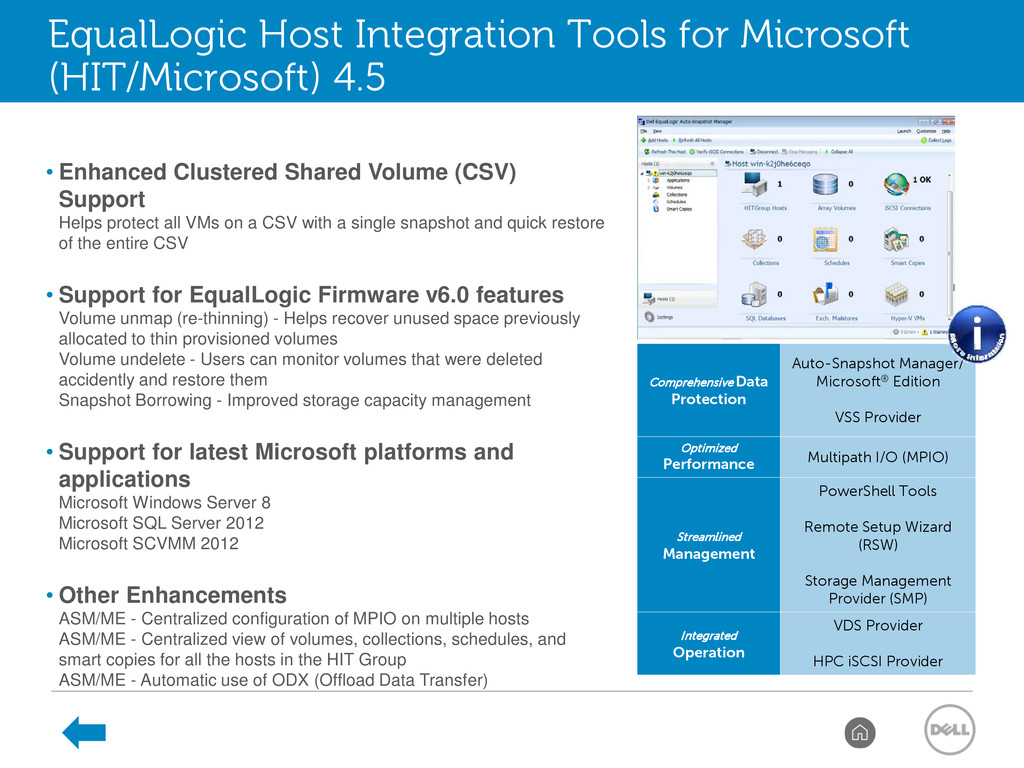Open the Exch. Mailstores mailbox icon
This screenshot has height=768, width=1024.
(825, 294)
